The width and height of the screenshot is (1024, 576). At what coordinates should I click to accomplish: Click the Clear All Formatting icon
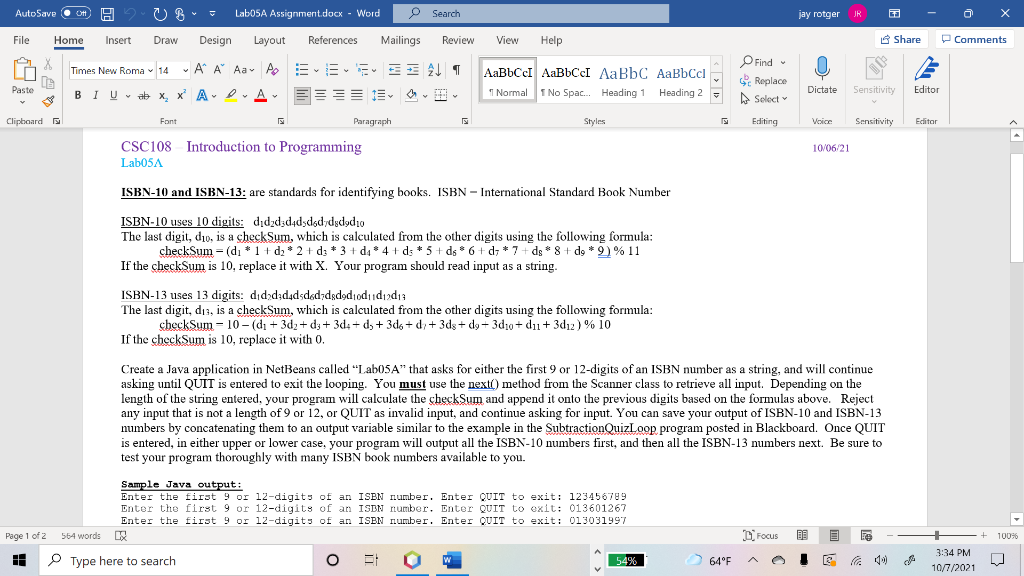272,69
